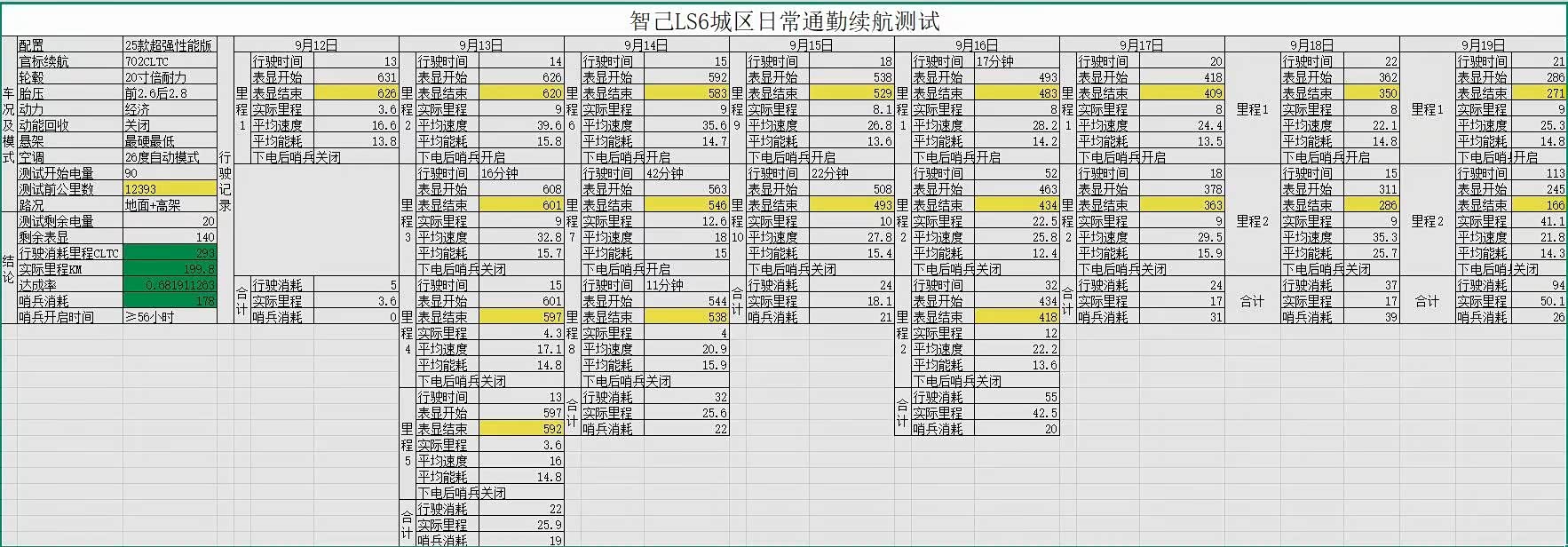Click the 20寸倍耐力 wheel cell
Image resolution: width=1568 pixels, height=547 pixels.
[170, 77]
